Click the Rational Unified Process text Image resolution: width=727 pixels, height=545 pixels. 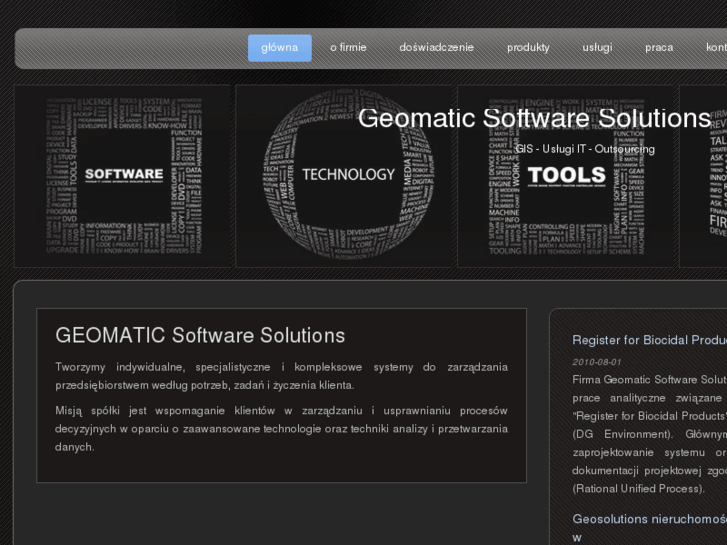638,488
